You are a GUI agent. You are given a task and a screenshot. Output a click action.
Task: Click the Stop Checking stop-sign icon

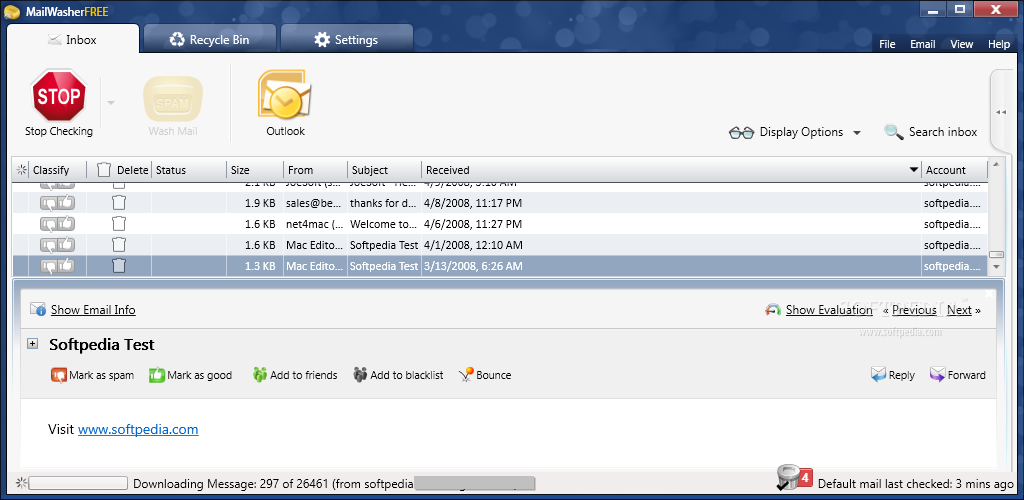pos(59,96)
